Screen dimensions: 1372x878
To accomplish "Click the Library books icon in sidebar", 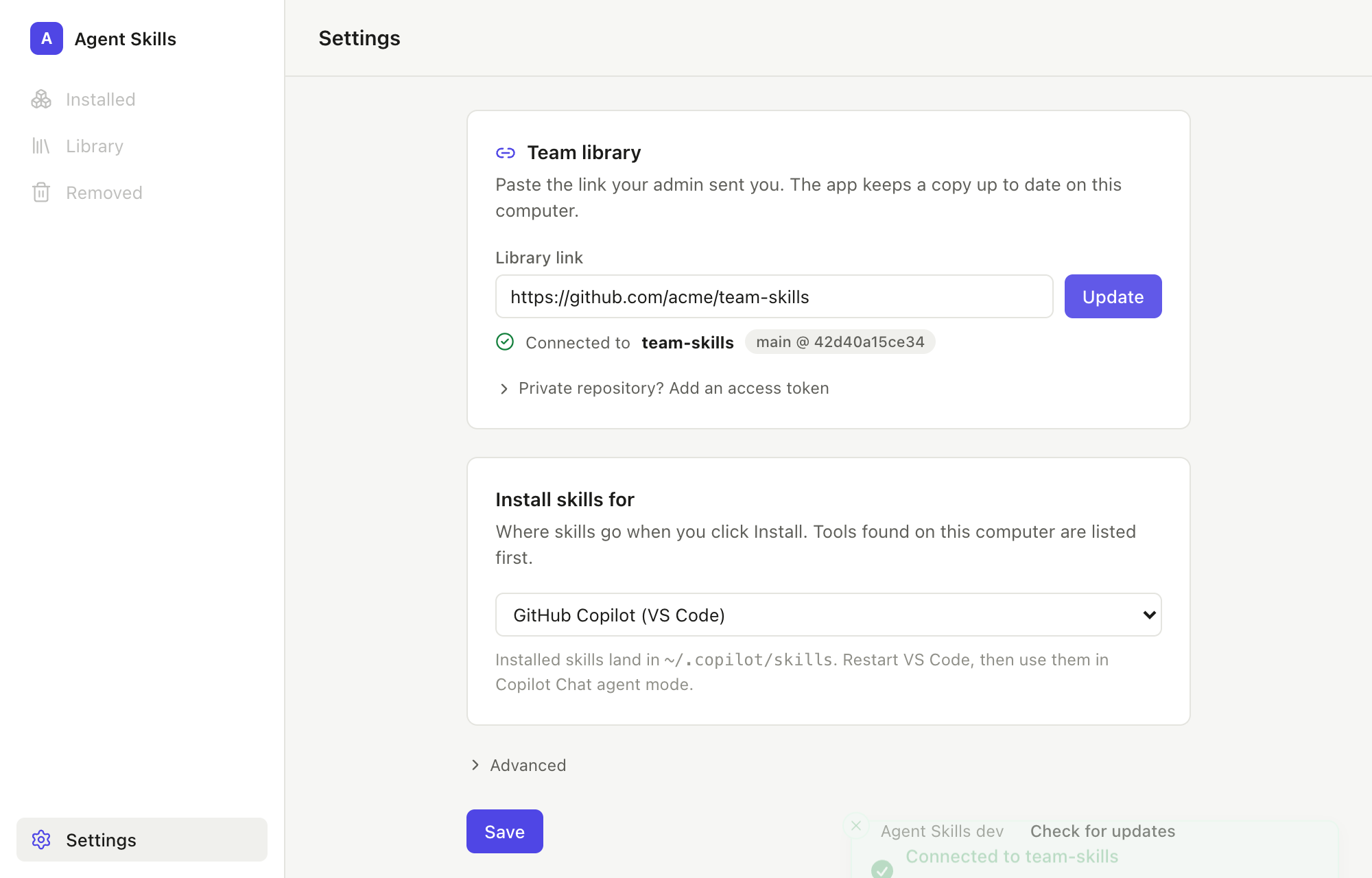I will 41,146.
